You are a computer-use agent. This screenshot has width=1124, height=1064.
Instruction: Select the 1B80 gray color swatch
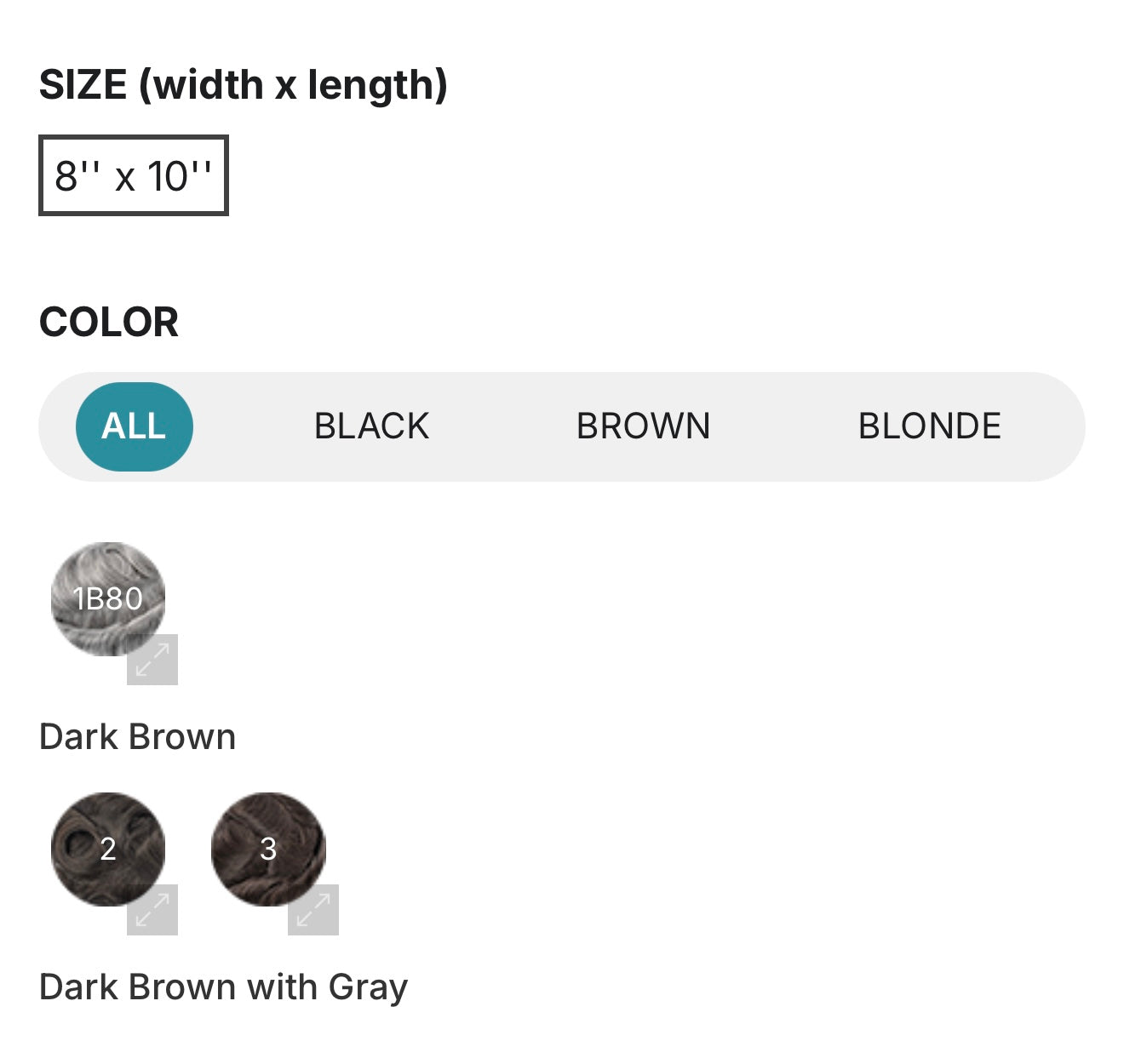pyautogui.click(x=107, y=598)
